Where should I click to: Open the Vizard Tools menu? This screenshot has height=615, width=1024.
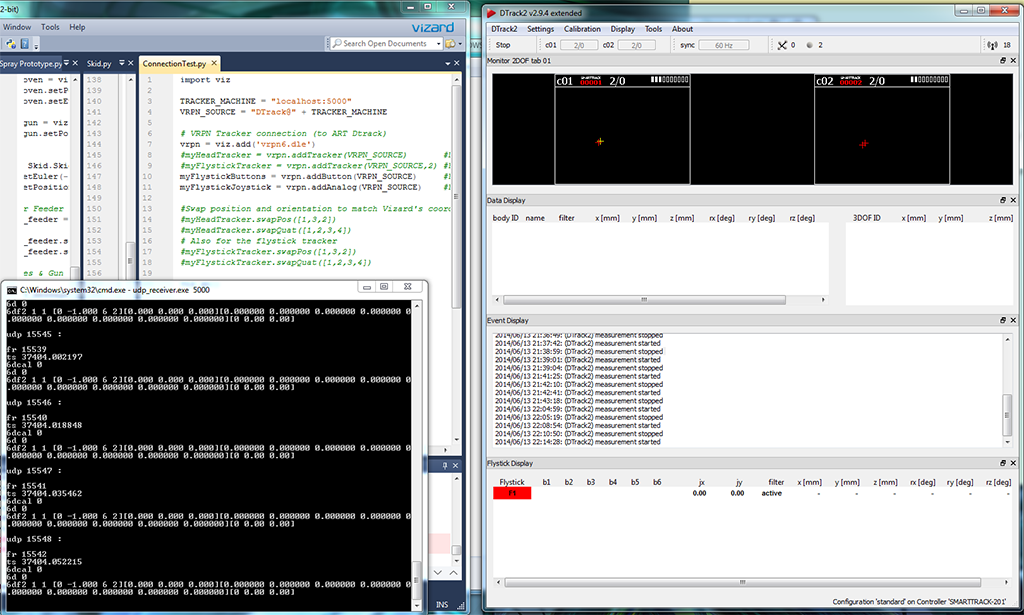[x=50, y=27]
